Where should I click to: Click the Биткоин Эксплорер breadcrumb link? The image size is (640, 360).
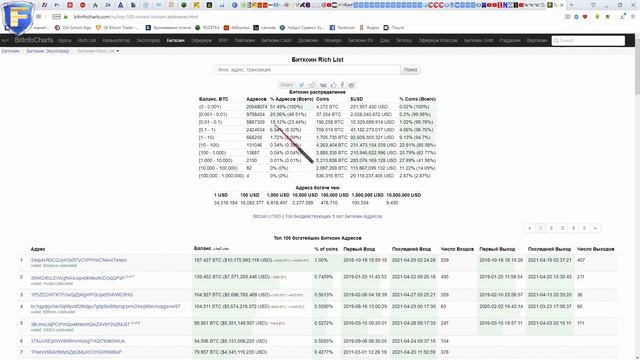pyautogui.click(x=48, y=51)
